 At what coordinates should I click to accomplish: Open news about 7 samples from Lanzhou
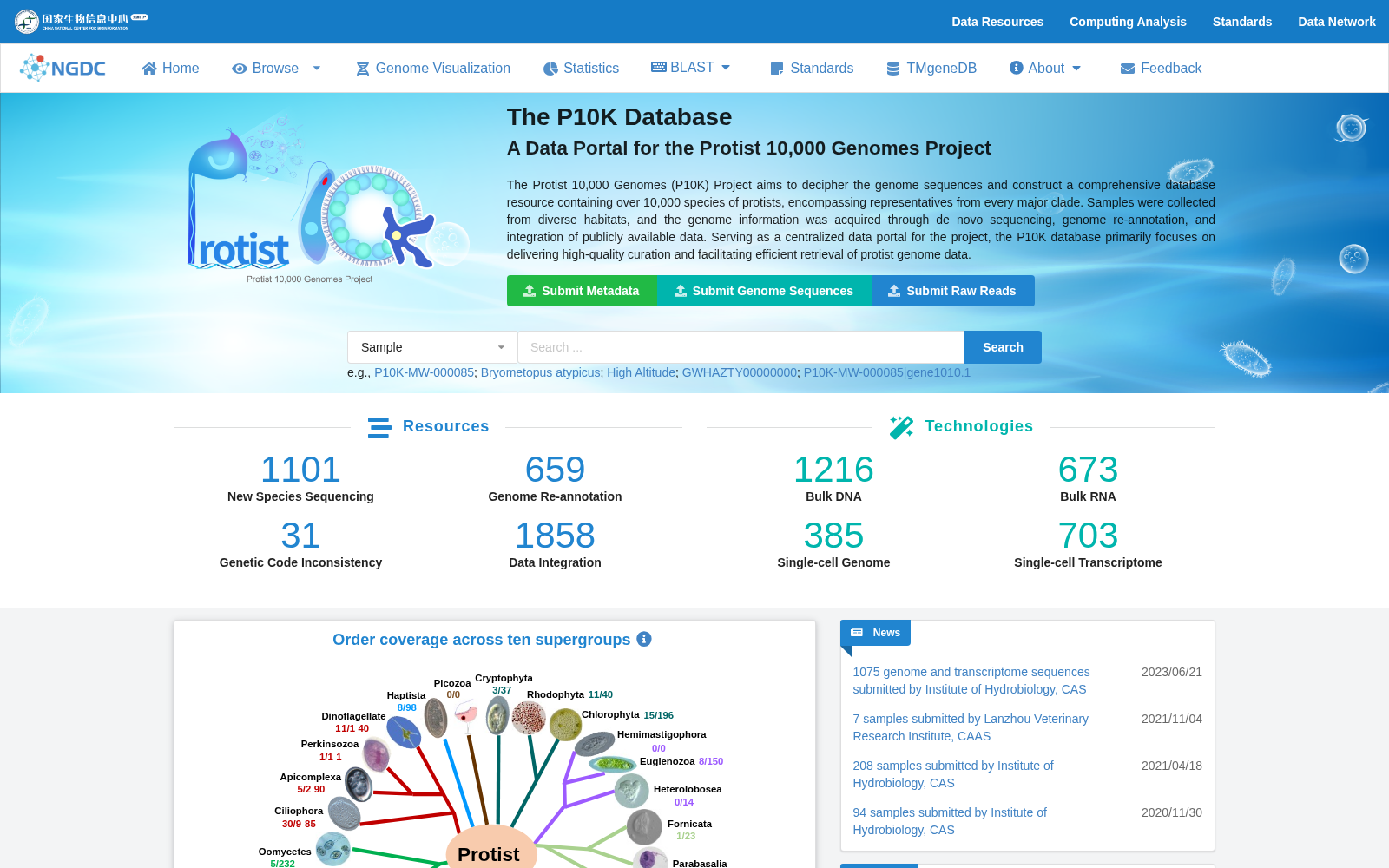click(971, 727)
